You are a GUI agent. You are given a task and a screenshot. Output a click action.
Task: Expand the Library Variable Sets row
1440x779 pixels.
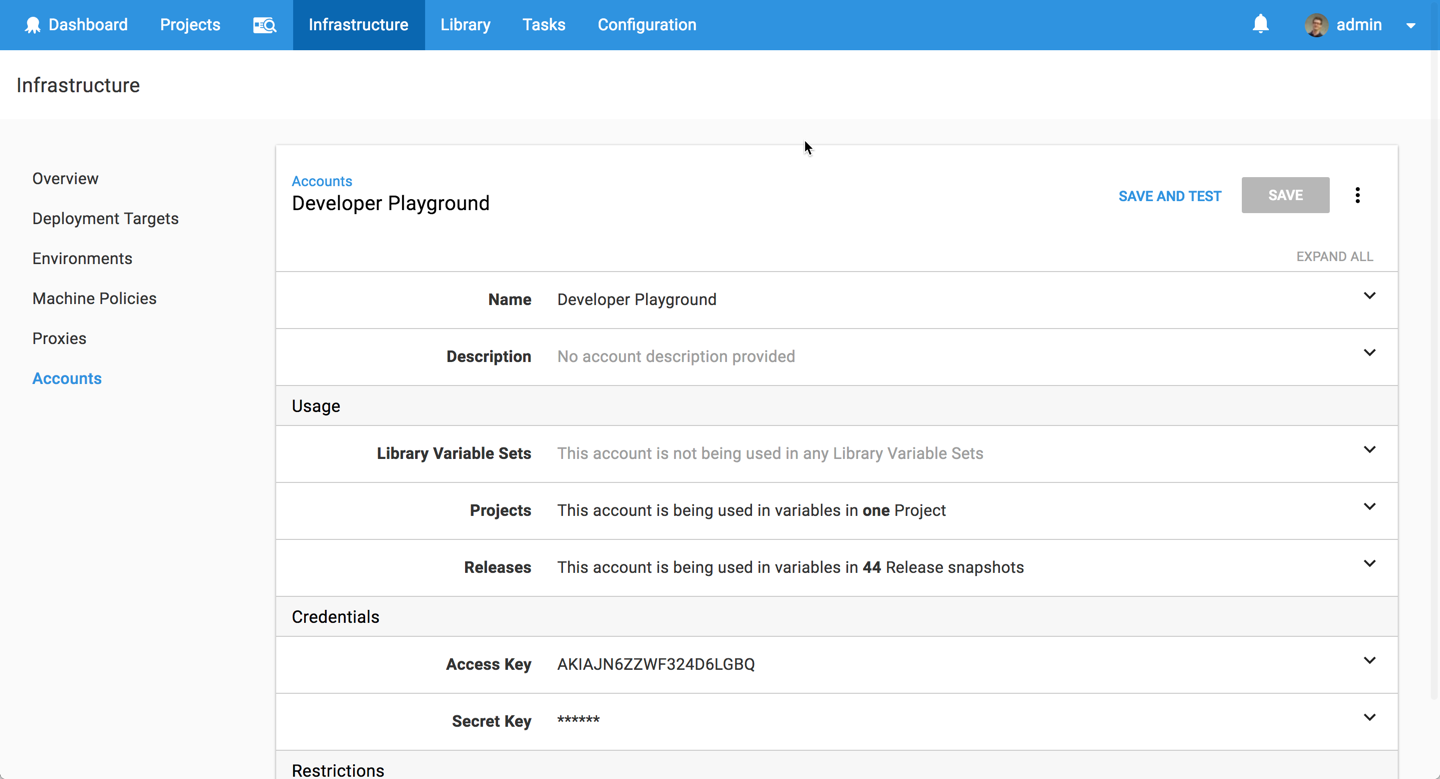click(1369, 450)
